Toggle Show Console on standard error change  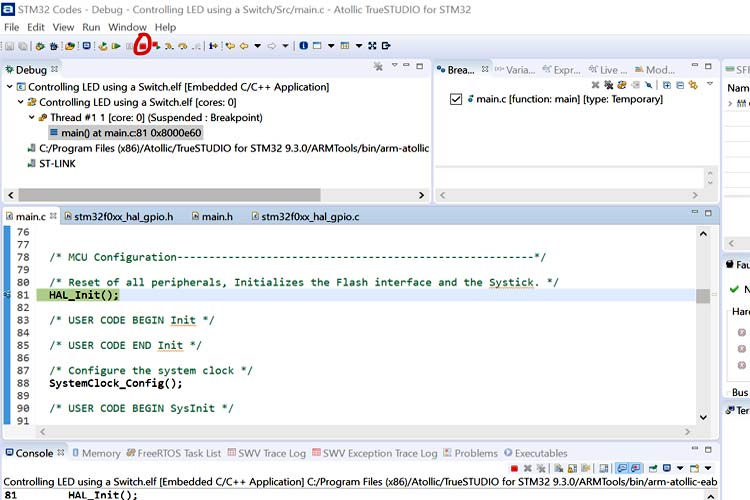pyautogui.click(x=635, y=468)
